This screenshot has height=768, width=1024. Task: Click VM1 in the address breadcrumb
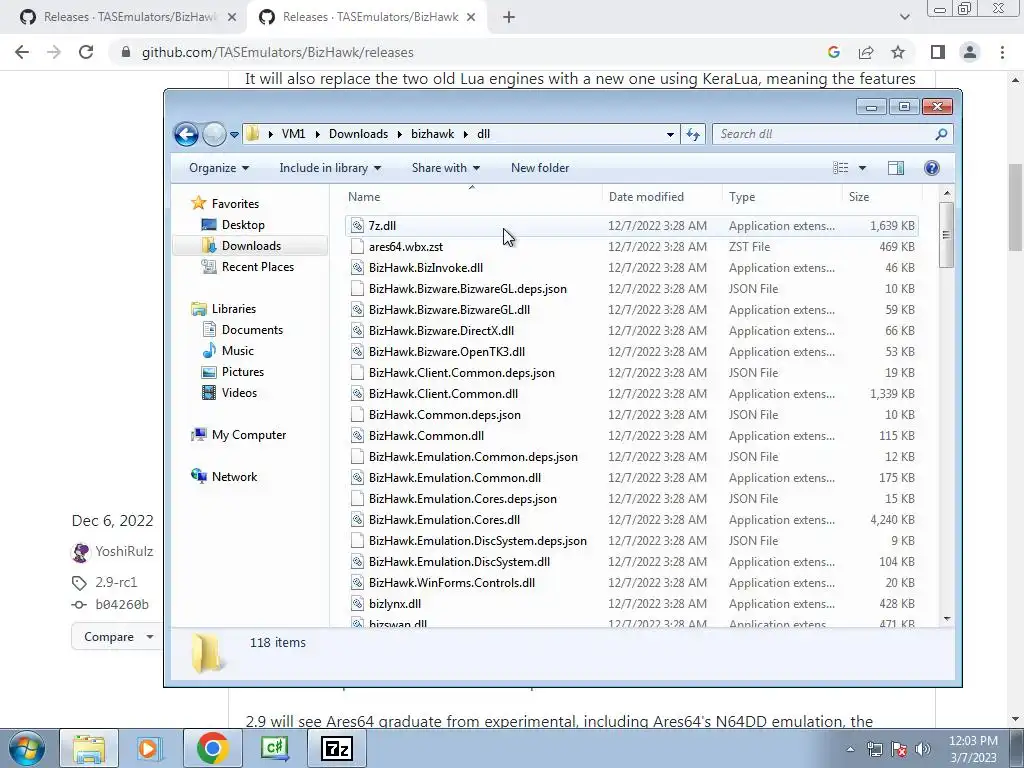[x=293, y=134]
